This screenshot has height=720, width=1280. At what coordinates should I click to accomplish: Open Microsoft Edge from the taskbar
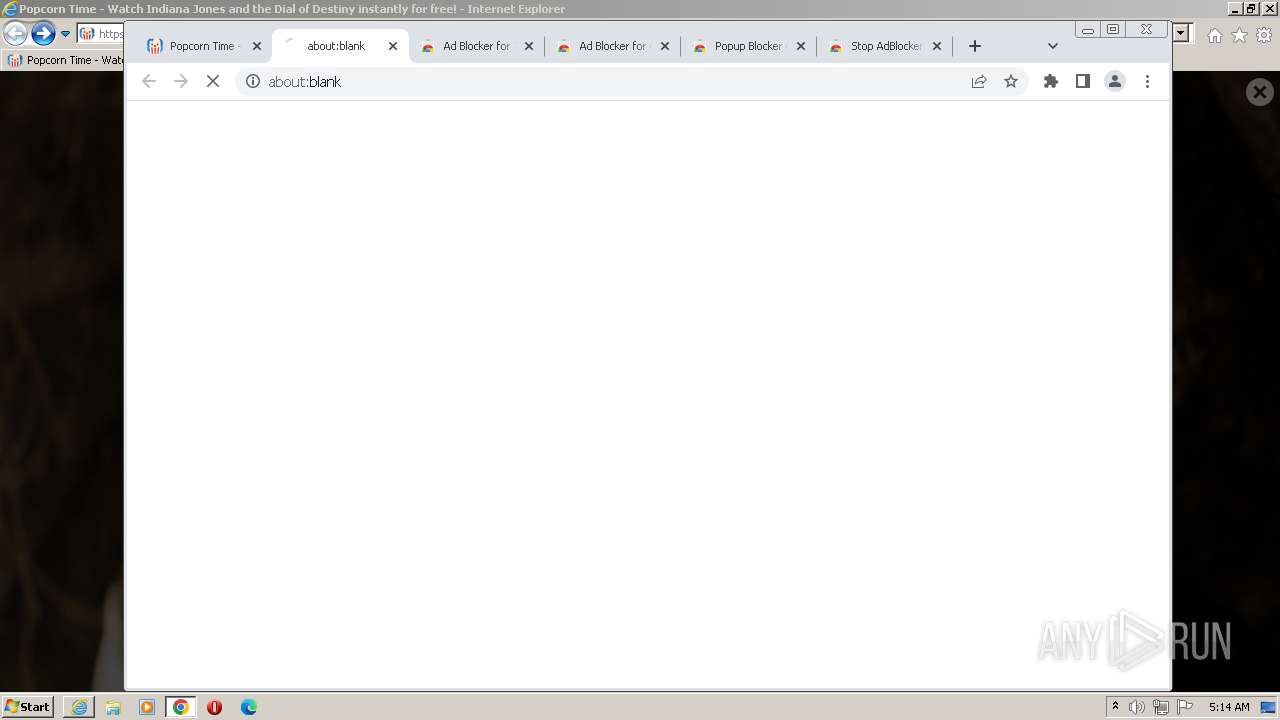tap(249, 707)
